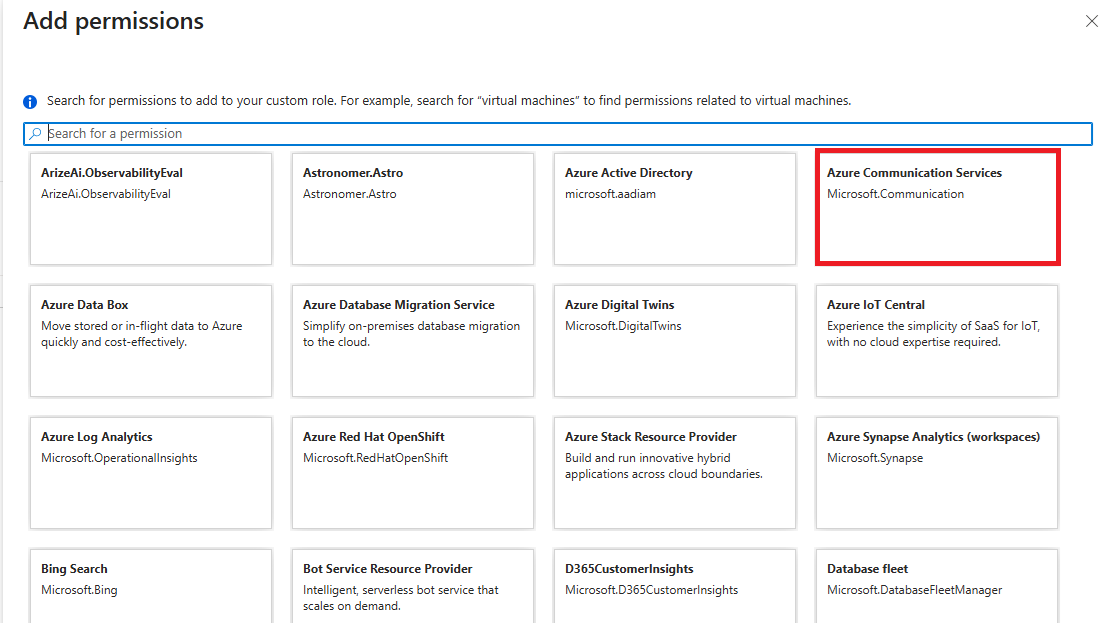Choose the Azure Red Hat OpenShift card
The height and width of the screenshot is (623, 1108).
(413, 472)
